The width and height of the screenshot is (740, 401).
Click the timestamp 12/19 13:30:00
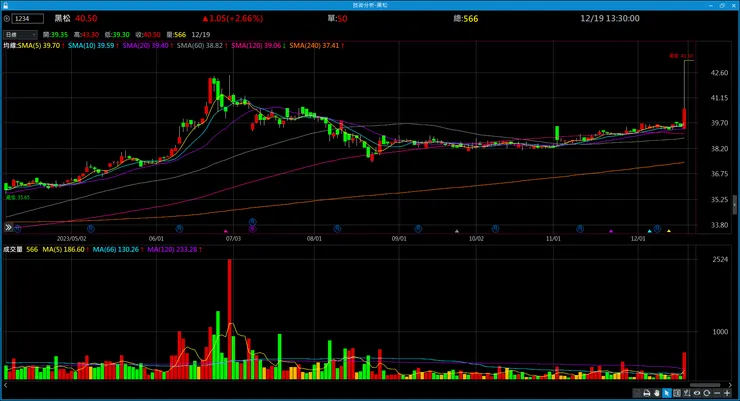tap(610, 18)
